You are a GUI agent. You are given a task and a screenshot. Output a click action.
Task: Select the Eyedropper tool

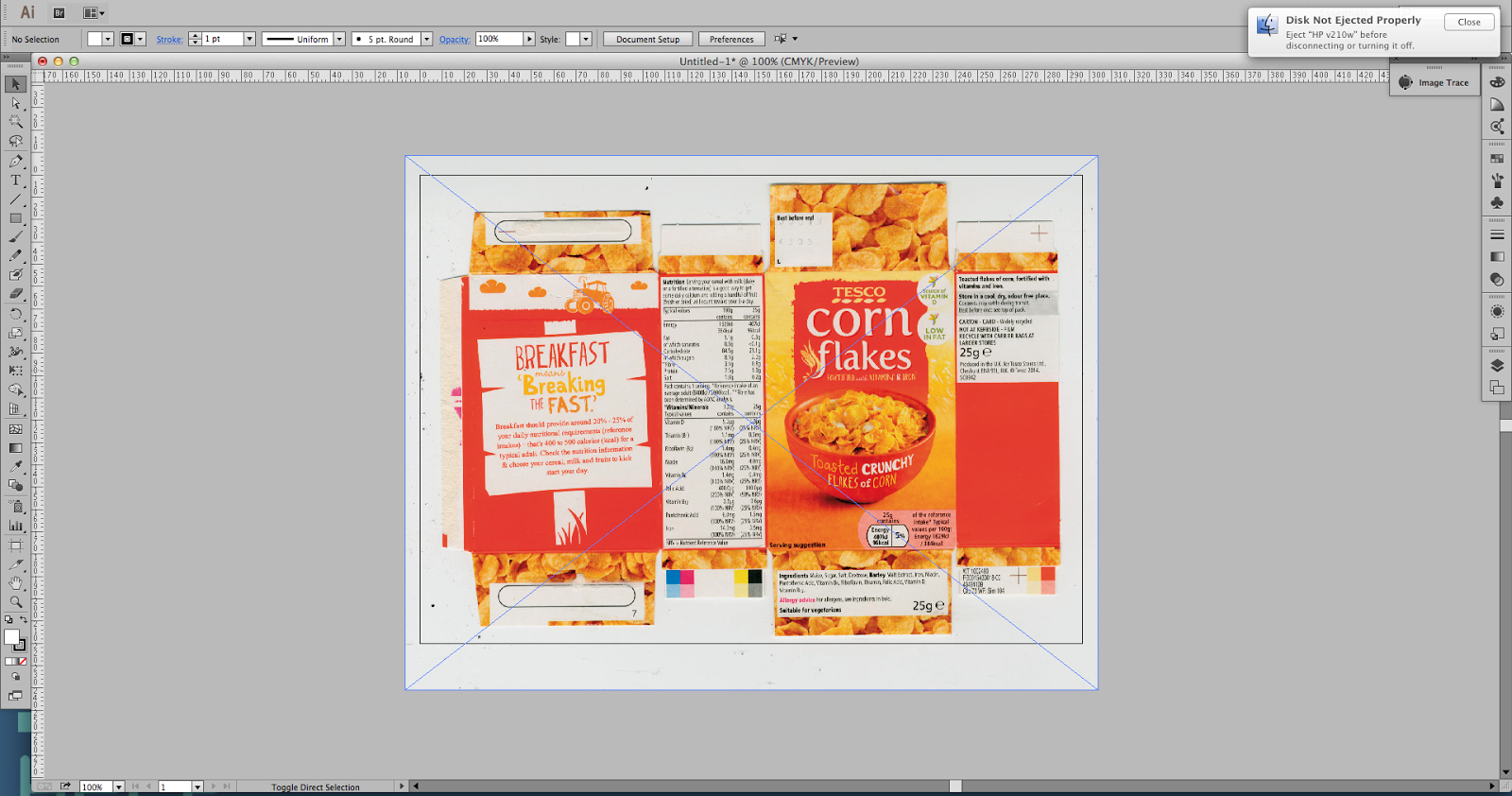point(15,467)
